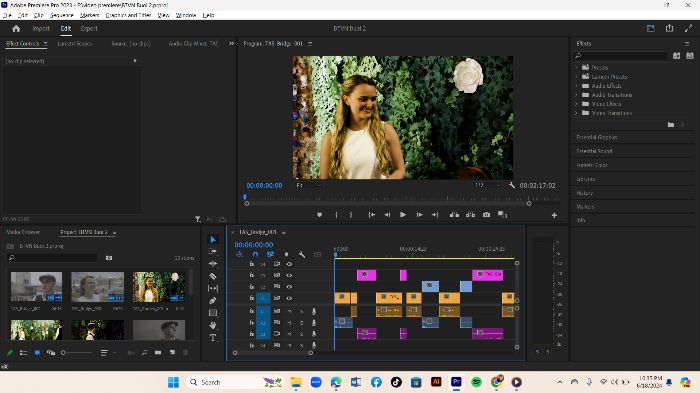The height and width of the screenshot is (393, 700).
Task: Click the New Bin folder icon in Effects
Action: point(671,125)
